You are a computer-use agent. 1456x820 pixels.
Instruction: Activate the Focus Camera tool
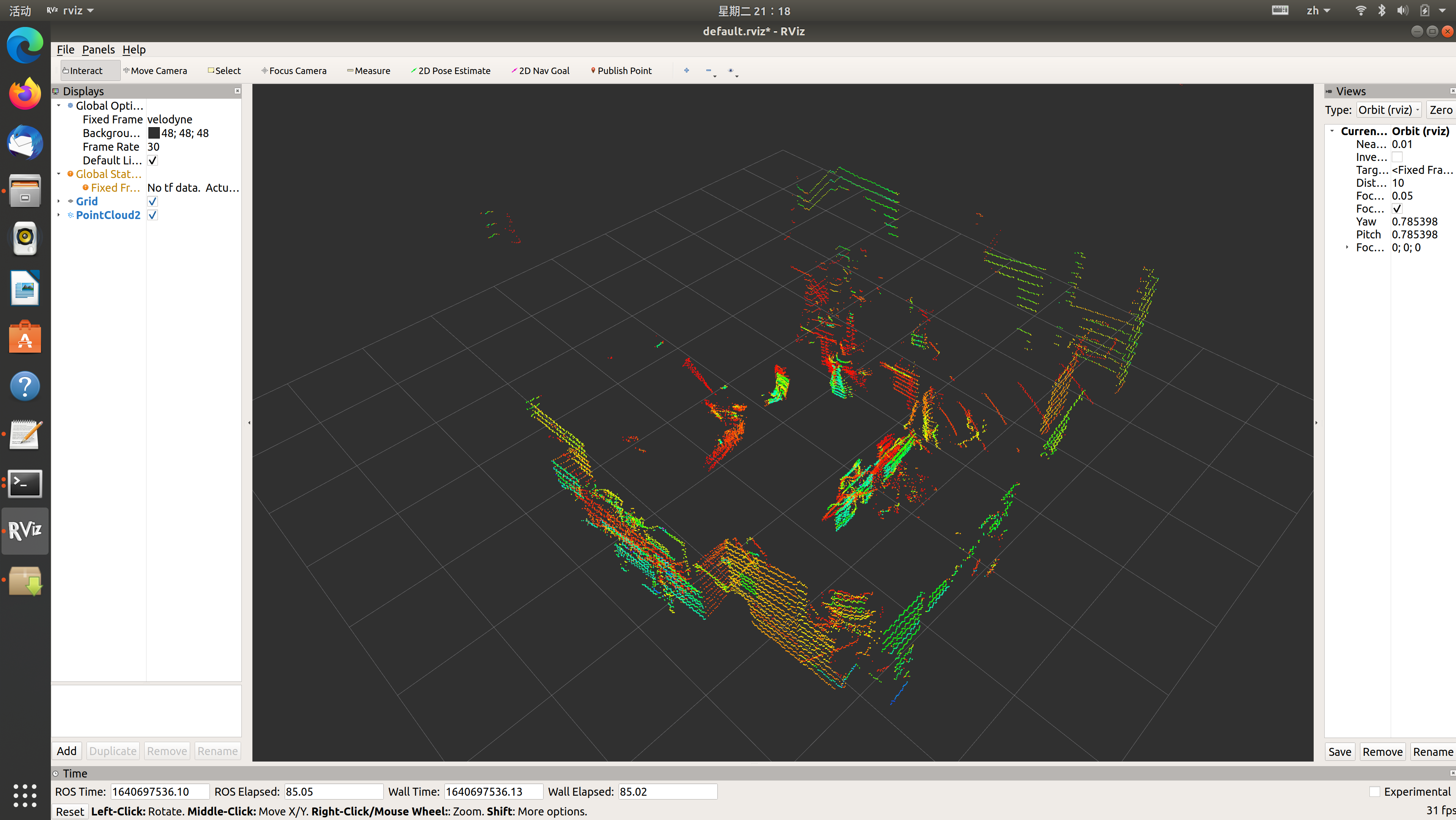pos(294,71)
